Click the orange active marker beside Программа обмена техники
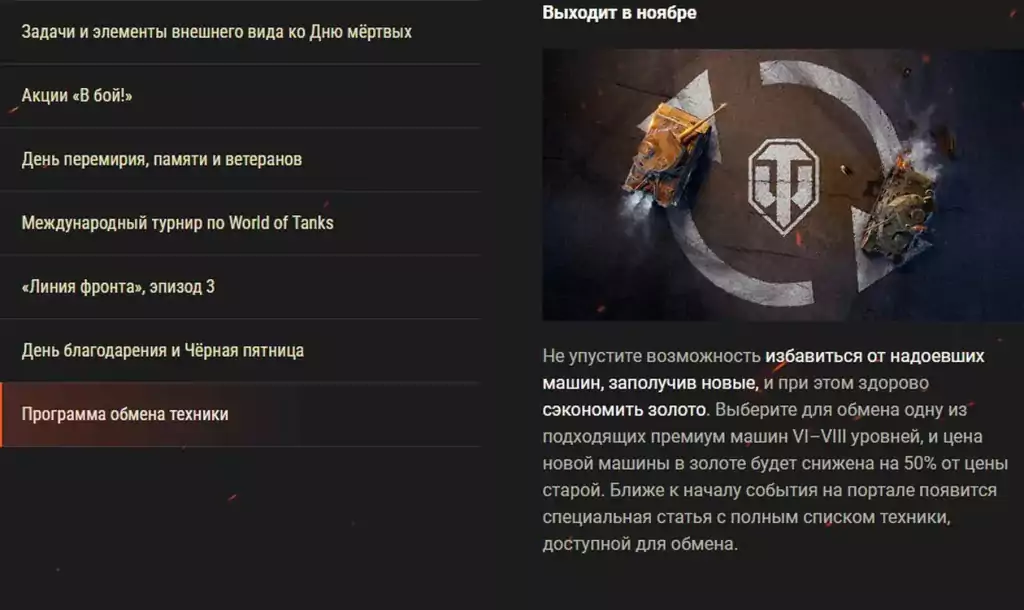 1,415
